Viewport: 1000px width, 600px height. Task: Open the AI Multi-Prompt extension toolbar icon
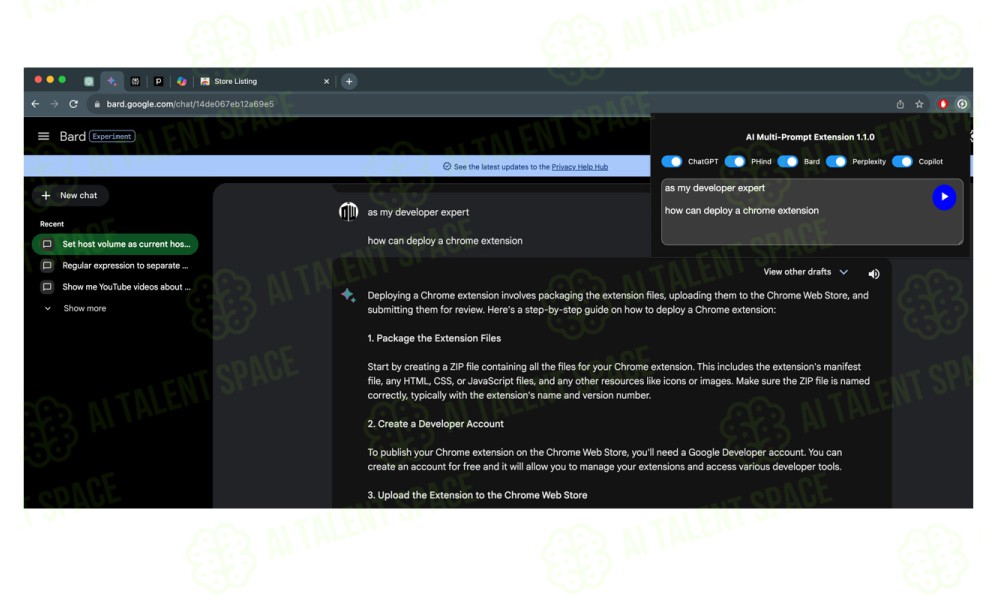coord(962,104)
